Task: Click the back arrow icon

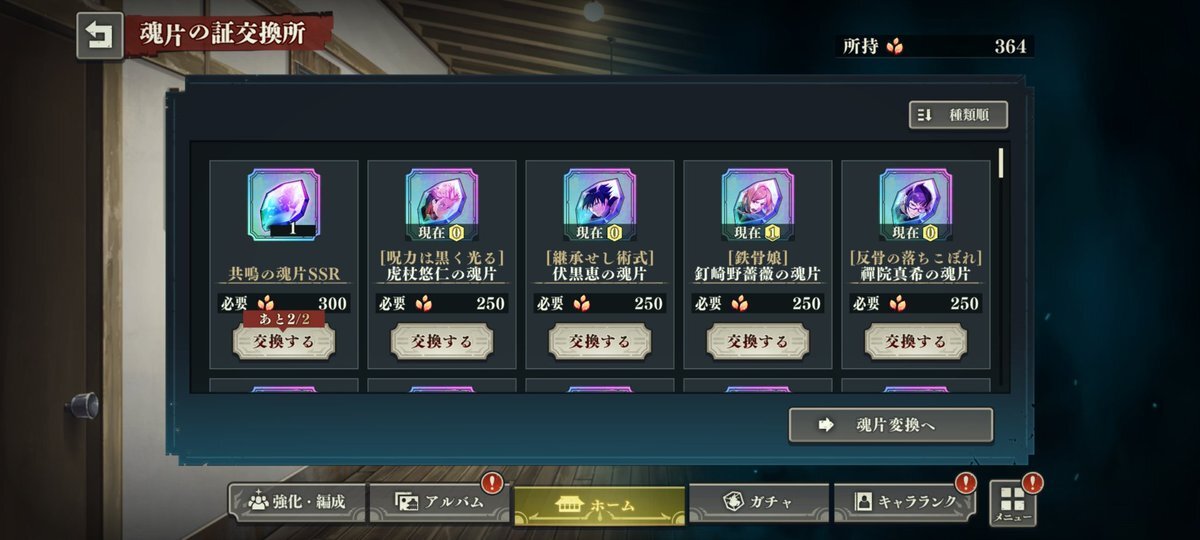Action: click(100, 36)
